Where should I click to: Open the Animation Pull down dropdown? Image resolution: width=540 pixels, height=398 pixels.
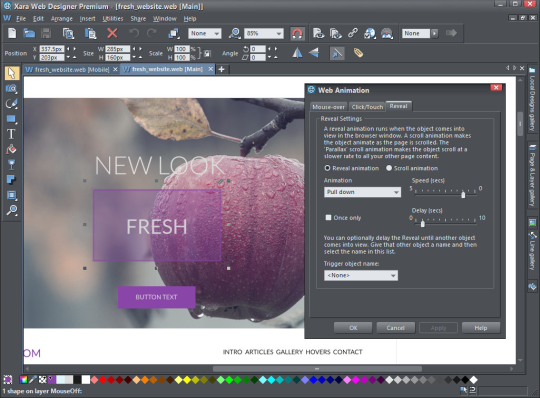(x=362, y=192)
